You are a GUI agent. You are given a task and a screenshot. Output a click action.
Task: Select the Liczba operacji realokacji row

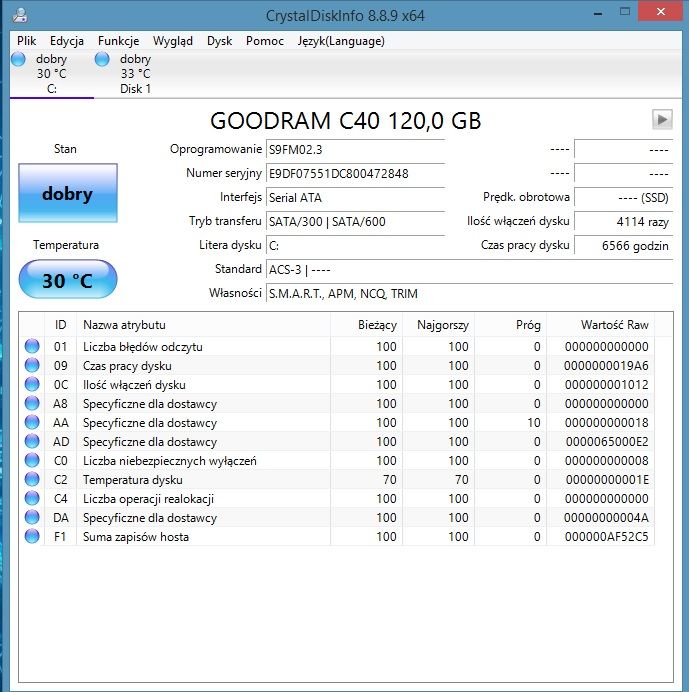pos(337,498)
